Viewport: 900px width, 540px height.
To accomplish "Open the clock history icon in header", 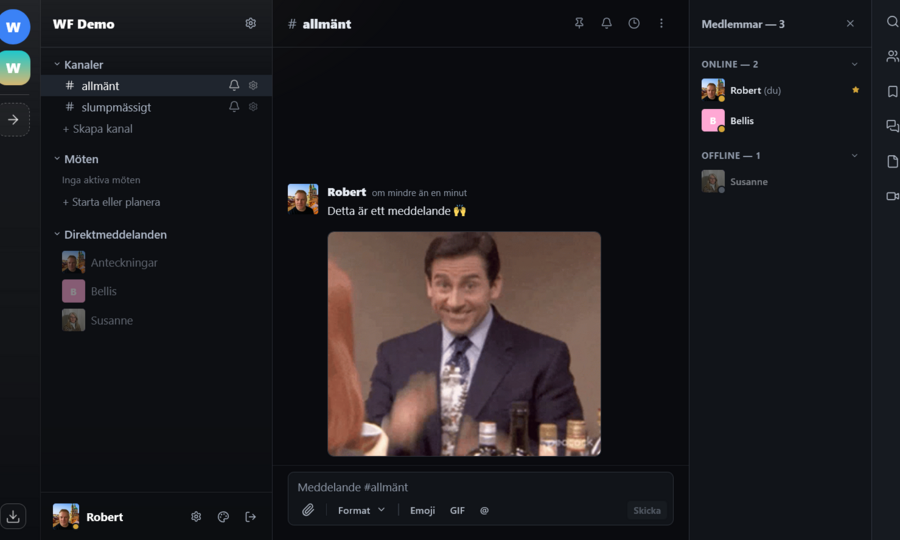I will click(x=634, y=23).
